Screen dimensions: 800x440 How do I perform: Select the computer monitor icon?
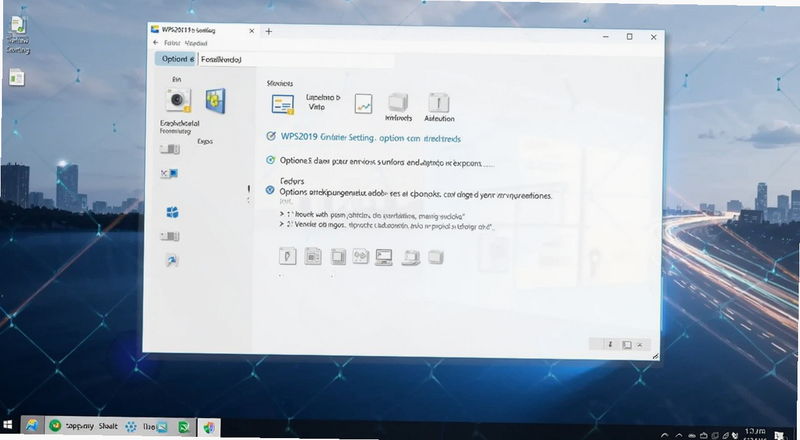click(x=384, y=257)
